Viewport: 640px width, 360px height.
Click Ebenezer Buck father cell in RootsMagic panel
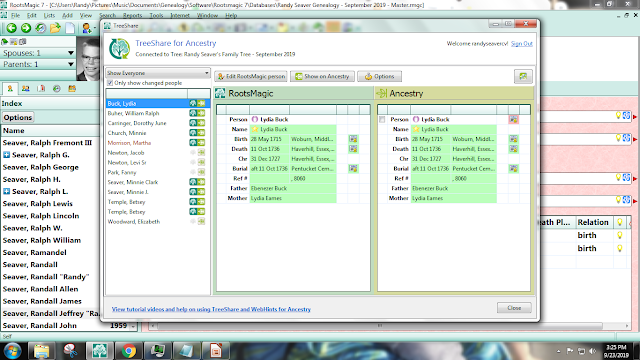[x=293, y=188]
